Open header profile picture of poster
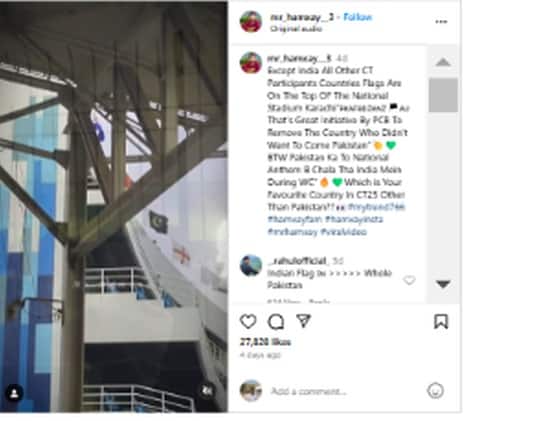The height and width of the screenshot is (421, 538). (x=251, y=21)
